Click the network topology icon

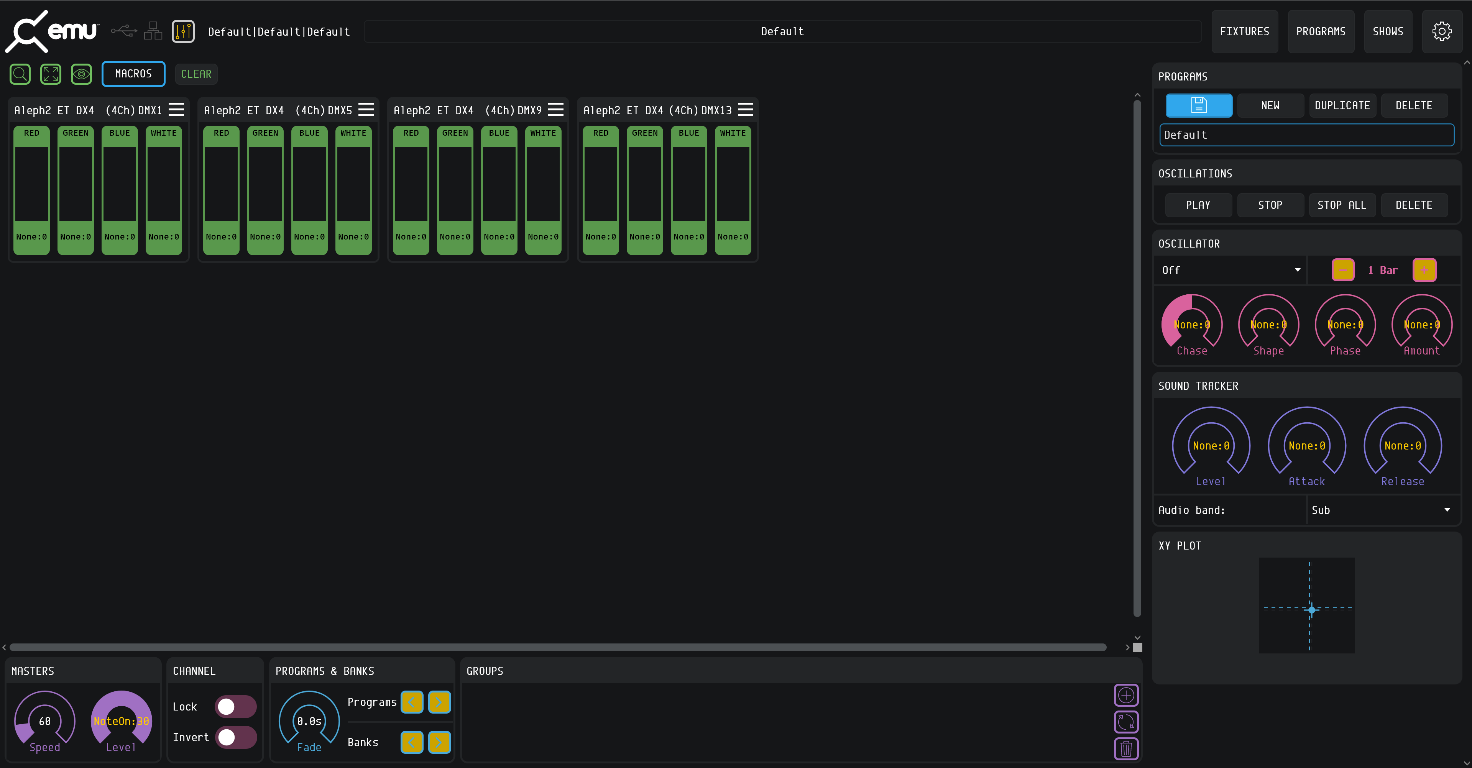click(x=152, y=31)
